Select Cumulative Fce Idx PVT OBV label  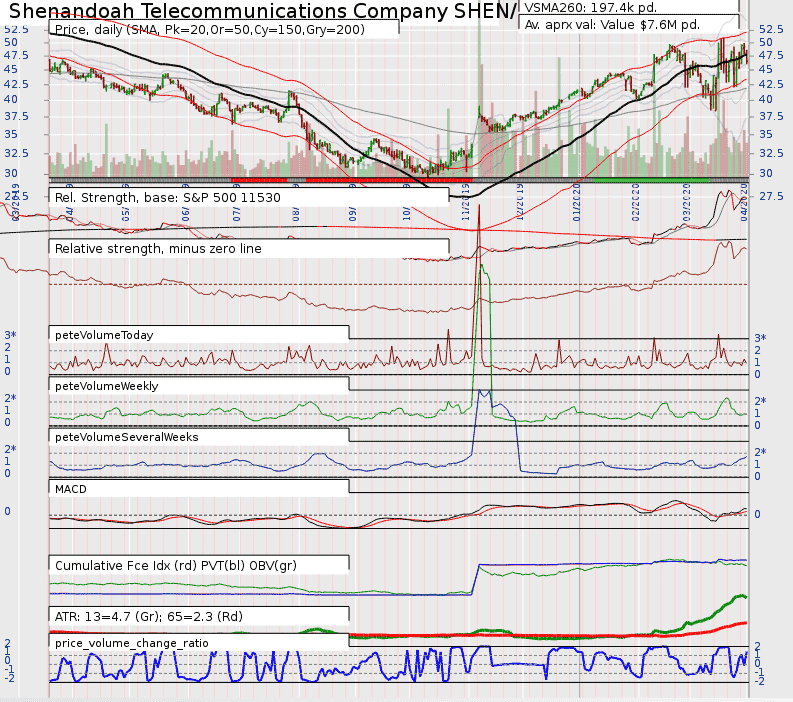[x=175, y=565]
